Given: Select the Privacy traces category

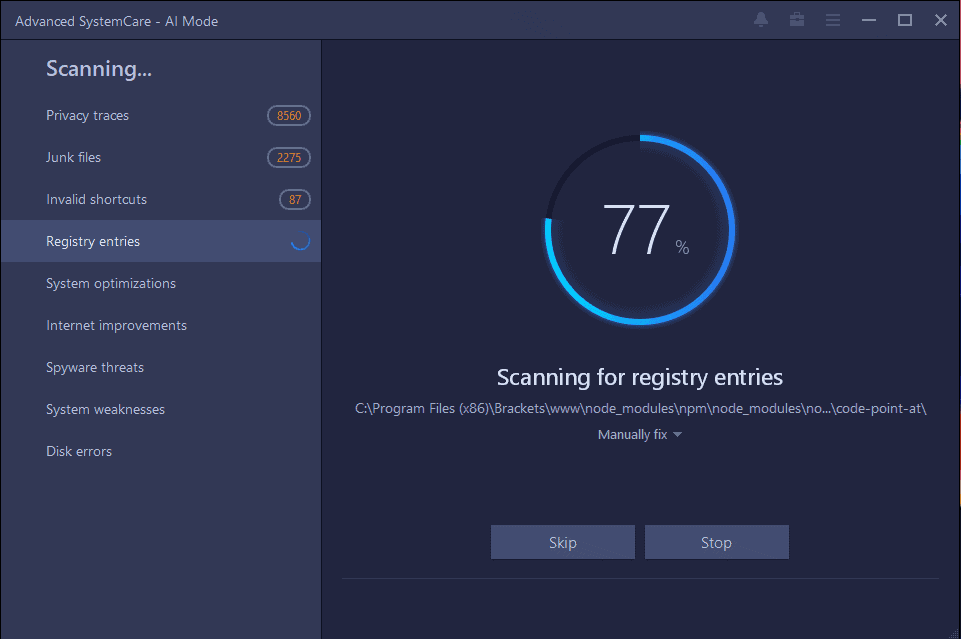Looking at the screenshot, I should coord(87,115).
